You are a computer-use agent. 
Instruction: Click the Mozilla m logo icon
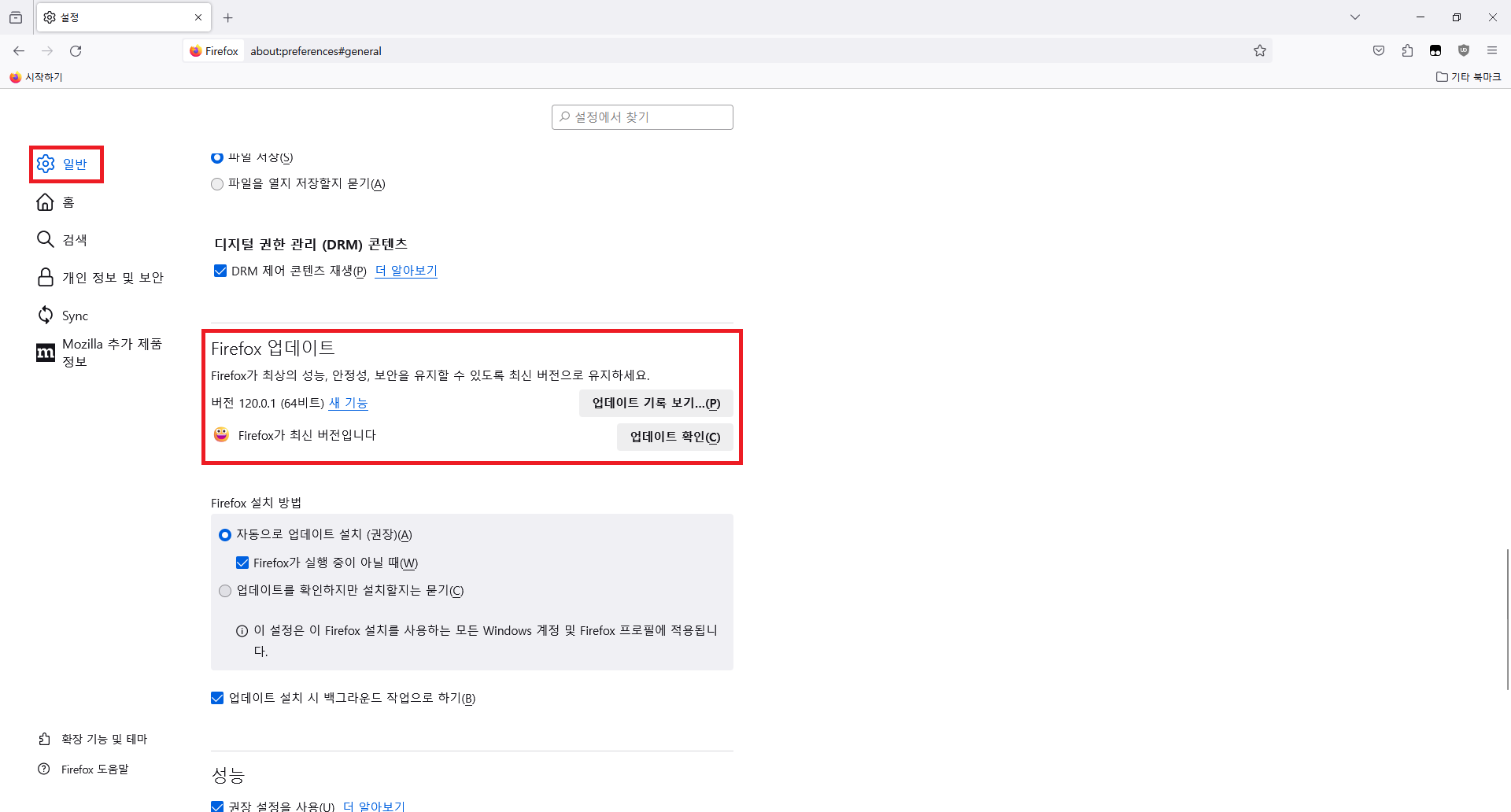[46, 352]
